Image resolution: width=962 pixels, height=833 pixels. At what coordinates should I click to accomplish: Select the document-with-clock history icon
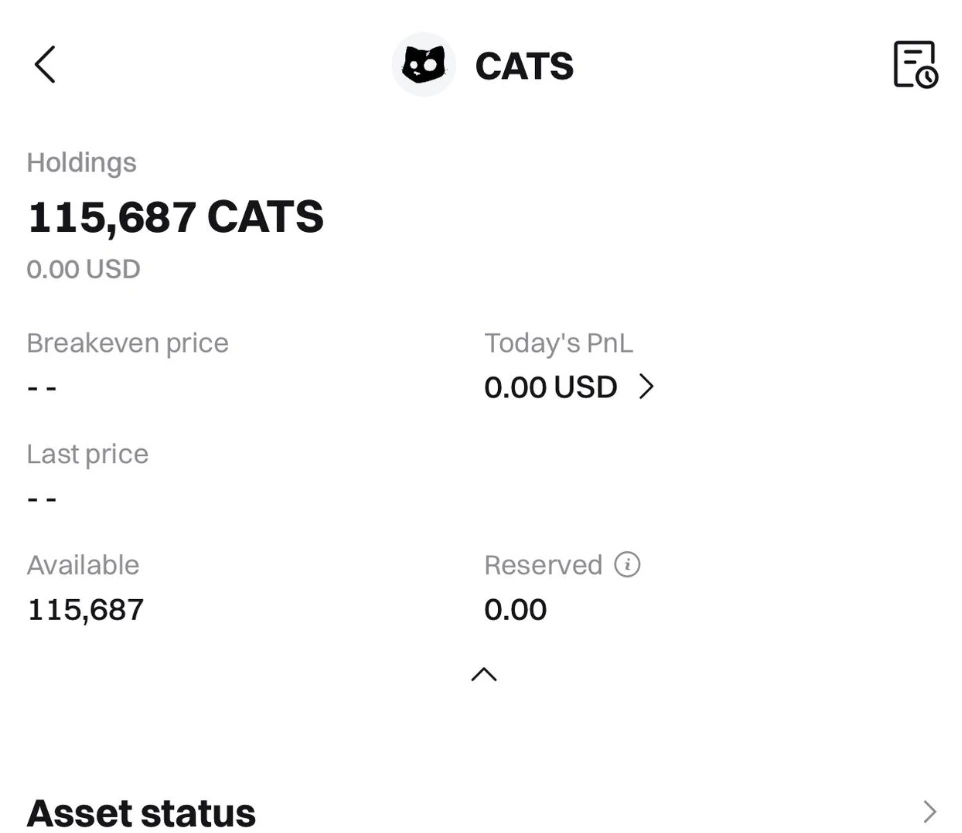pyautogui.click(x=916, y=66)
